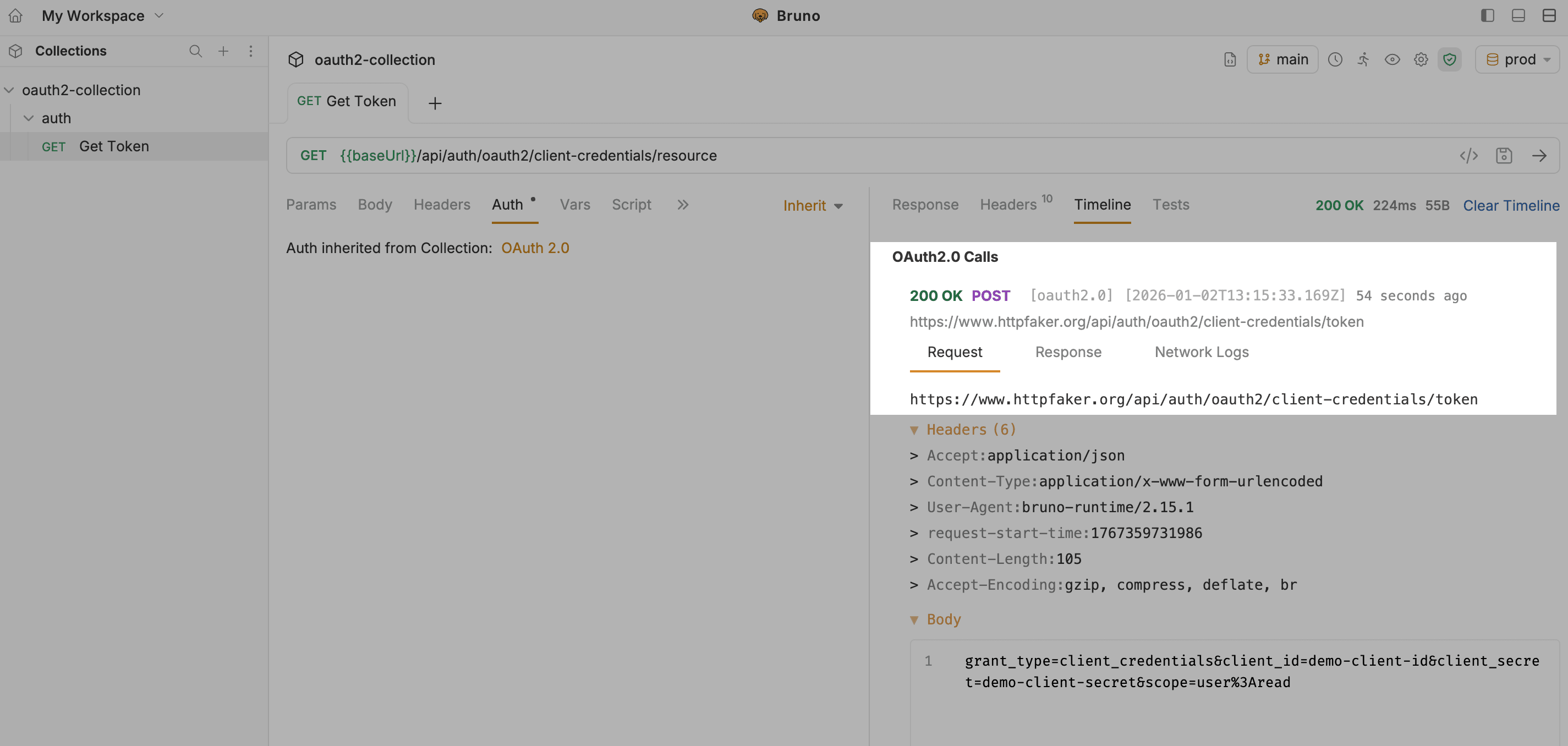Click Clear Timeline link
The image size is (1568, 746).
[x=1511, y=206]
